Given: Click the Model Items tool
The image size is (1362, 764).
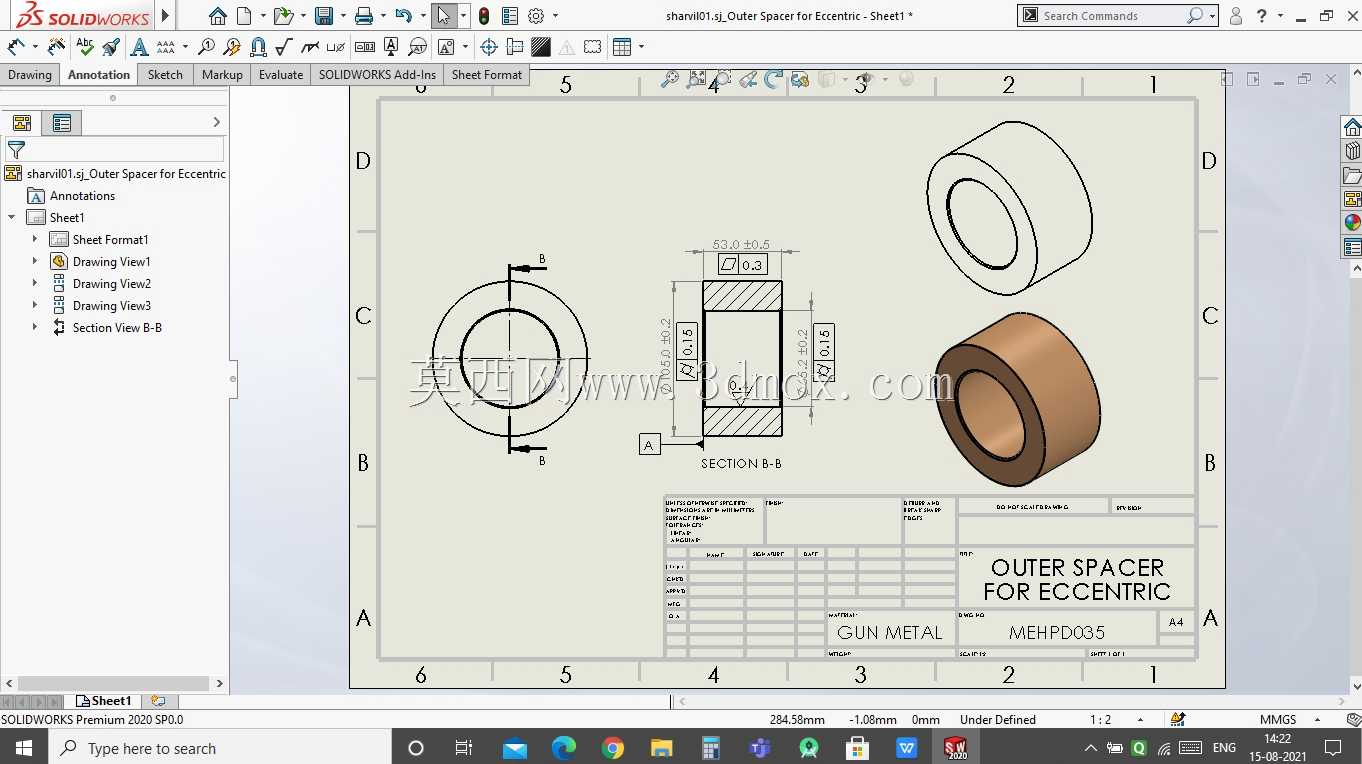Looking at the screenshot, I should [56, 46].
